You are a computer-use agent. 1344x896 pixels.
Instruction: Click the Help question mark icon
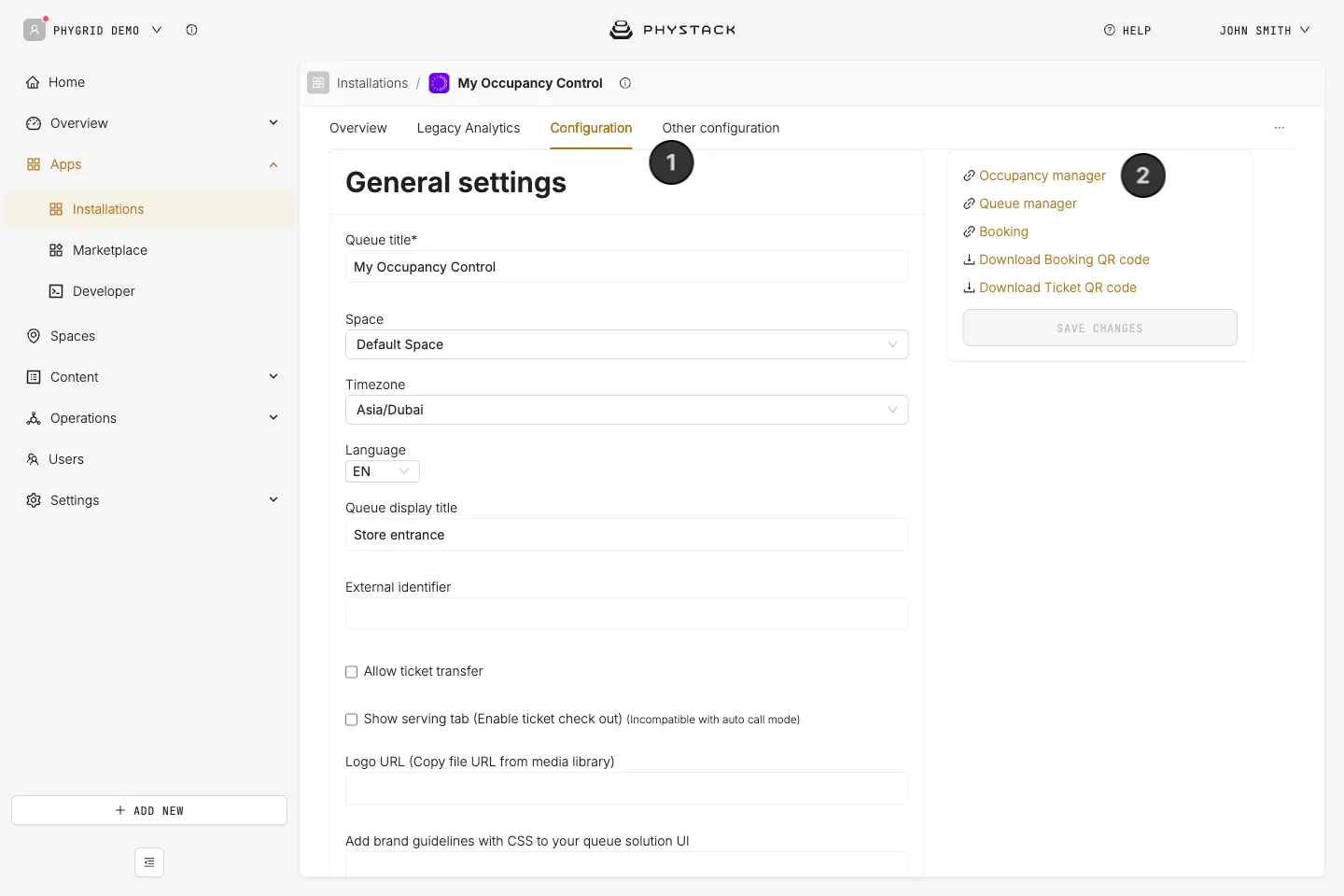(1110, 30)
